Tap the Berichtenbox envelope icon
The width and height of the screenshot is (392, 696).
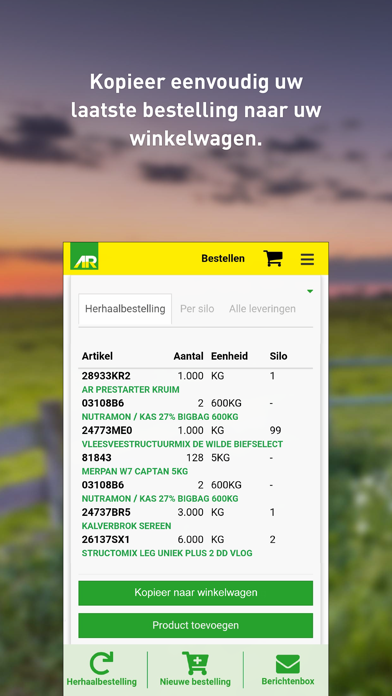(x=288, y=664)
